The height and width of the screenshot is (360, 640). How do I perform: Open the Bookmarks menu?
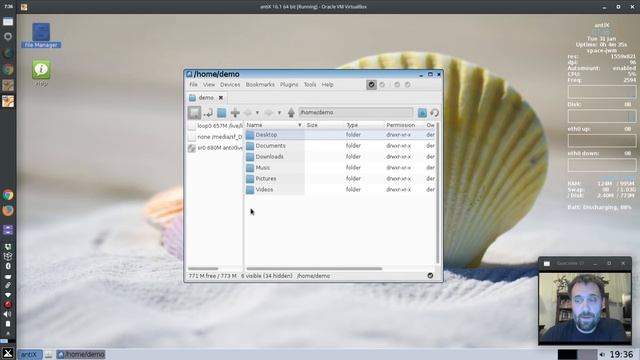coord(260,84)
